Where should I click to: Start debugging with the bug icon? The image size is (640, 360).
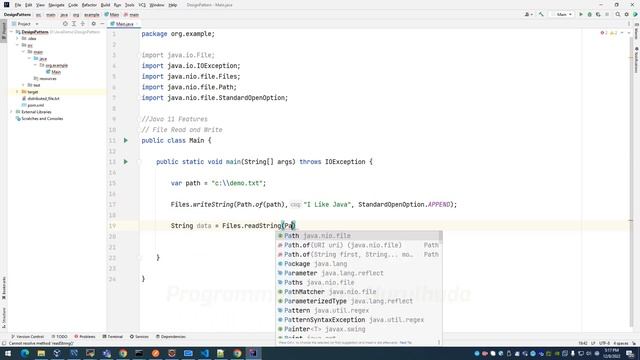(589, 14)
